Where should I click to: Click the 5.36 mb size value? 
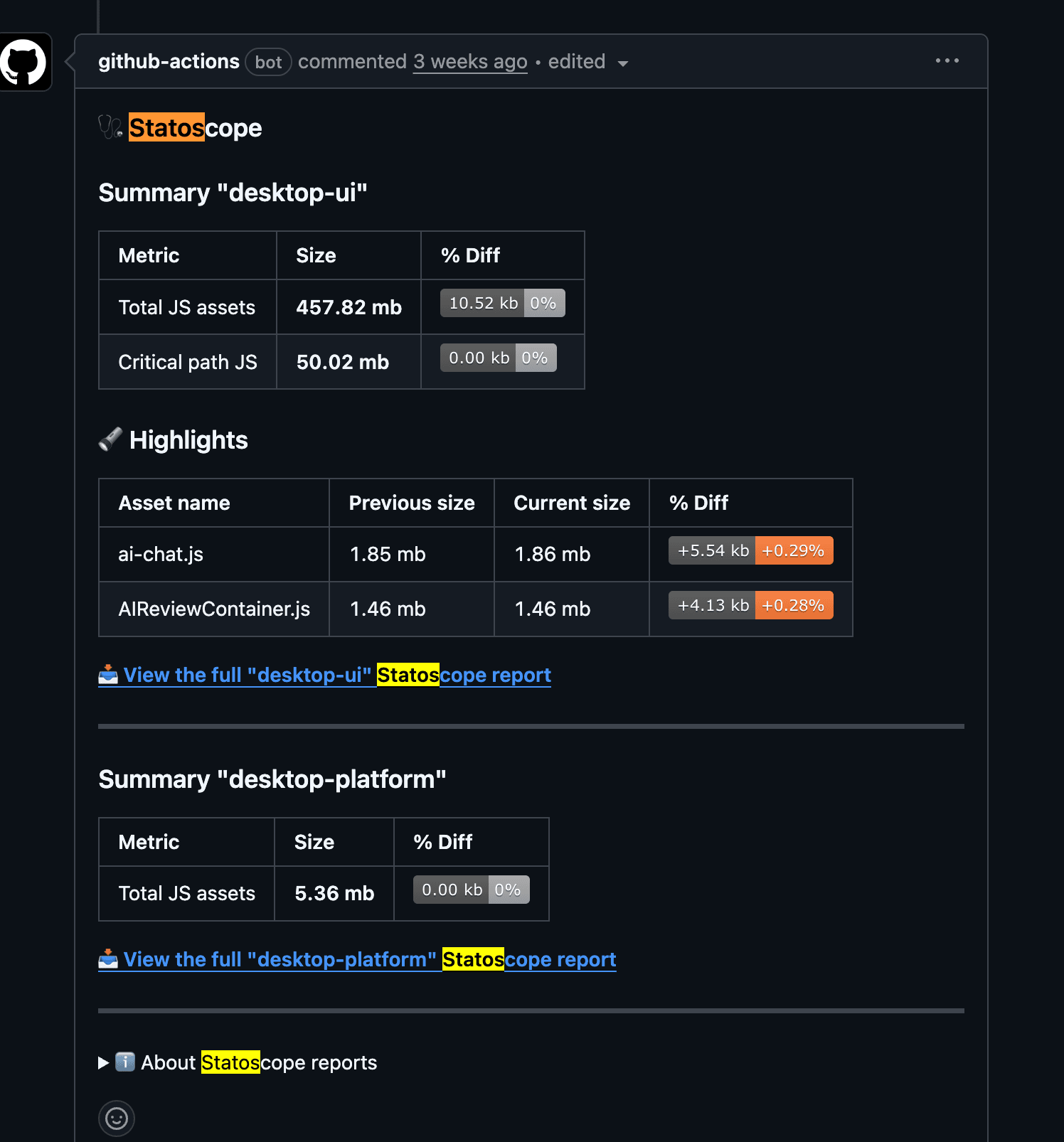tap(334, 893)
